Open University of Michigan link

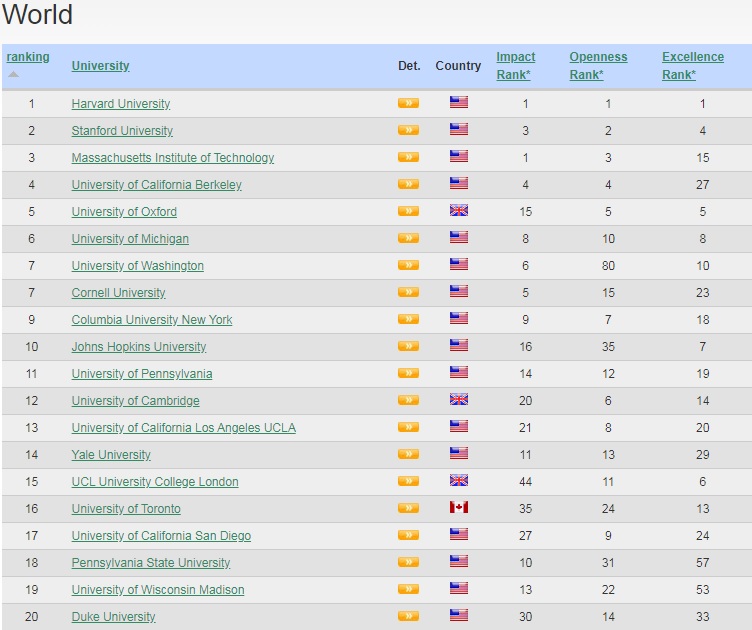point(130,238)
